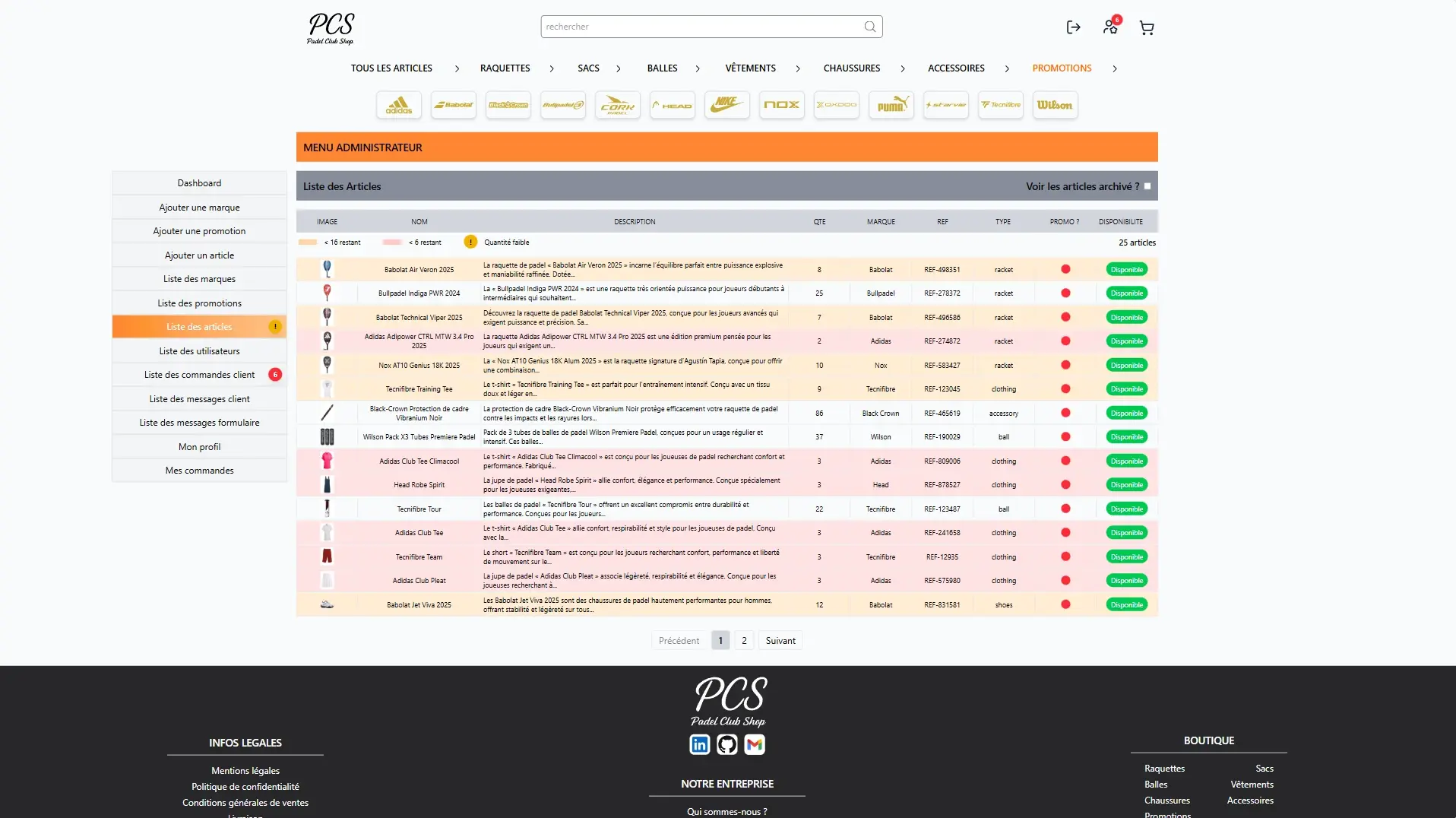The width and height of the screenshot is (1456, 818).
Task: Filter by the Adidas brand logo
Action: [399, 105]
